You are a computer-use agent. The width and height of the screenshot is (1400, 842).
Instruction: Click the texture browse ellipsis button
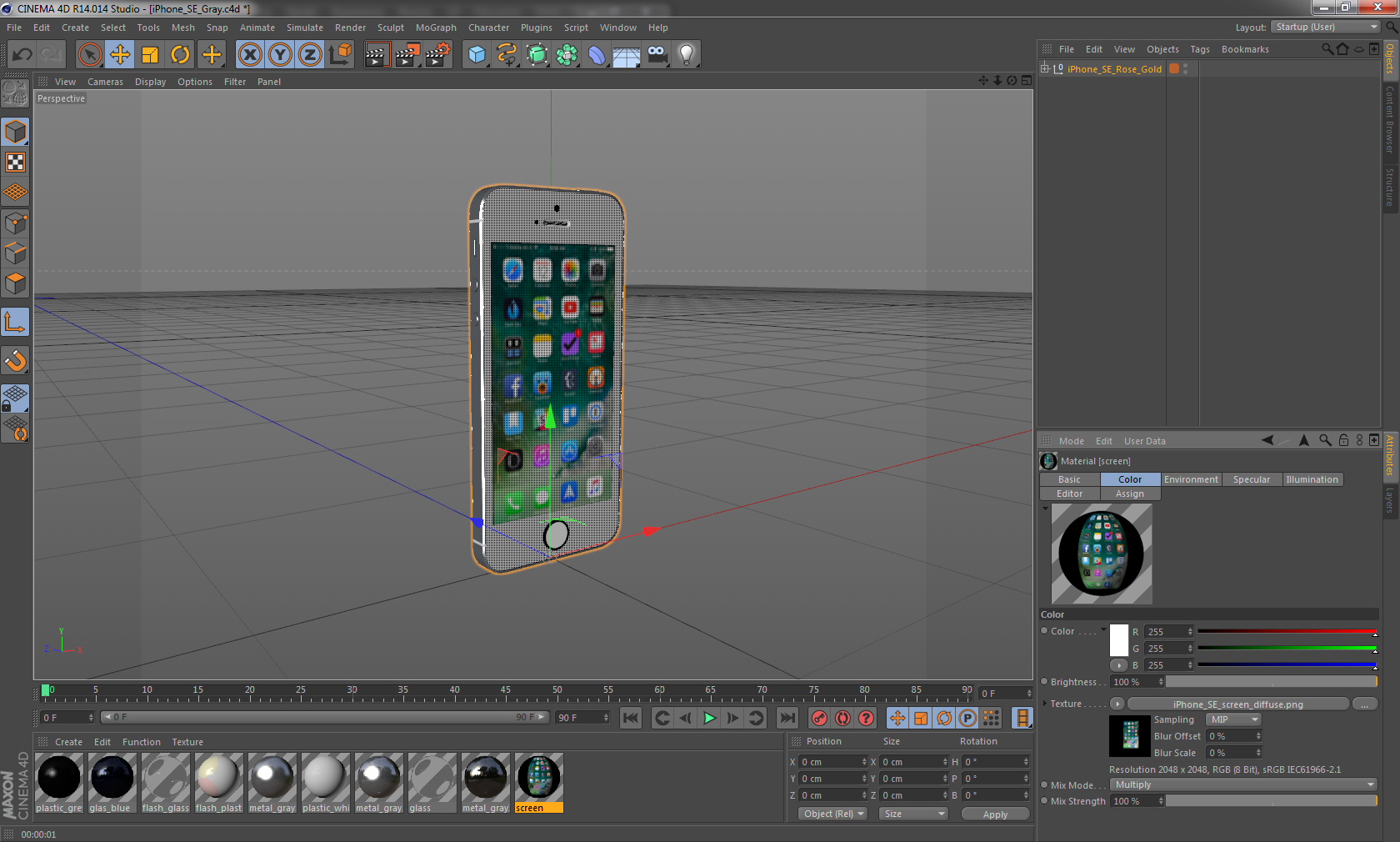(1364, 704)
